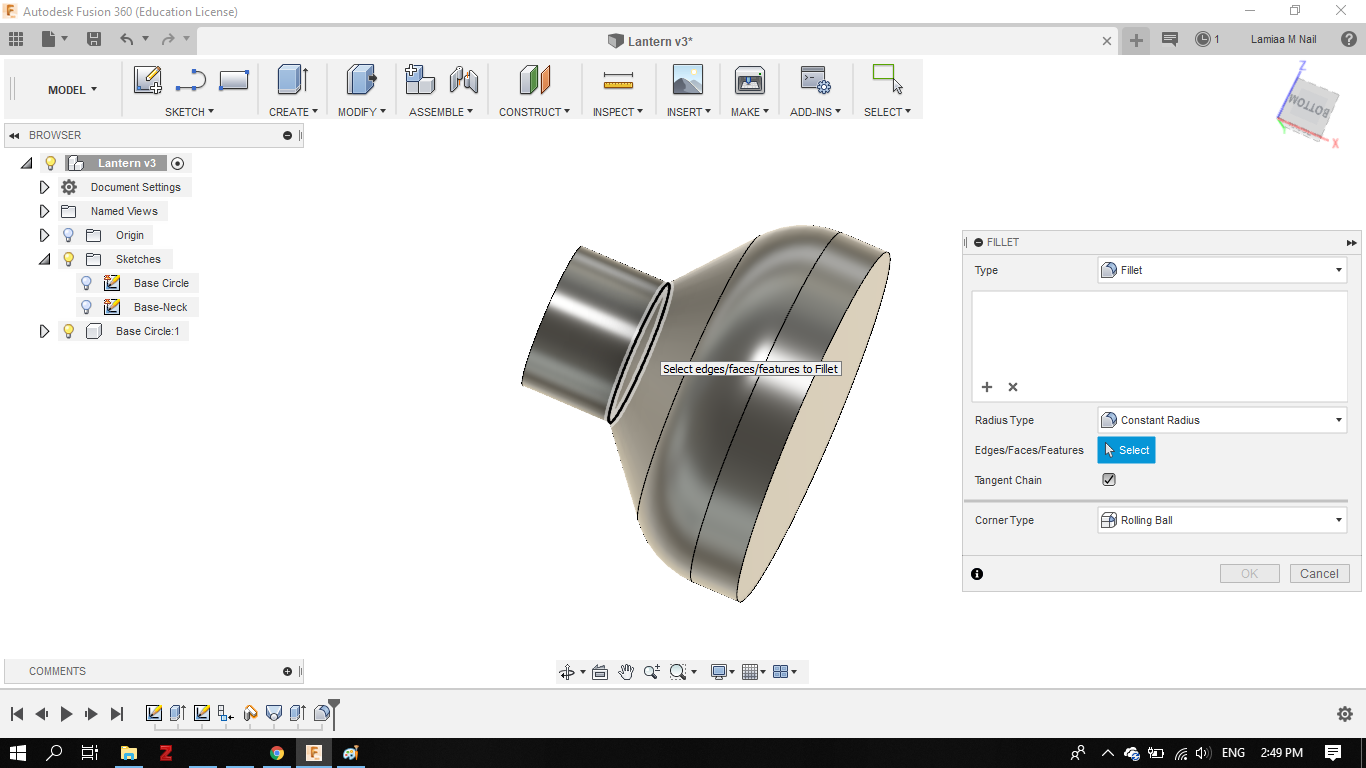Activate the Lantern v3 component radio button
This screenshot has width=1366, height=768.
point(178,163)
